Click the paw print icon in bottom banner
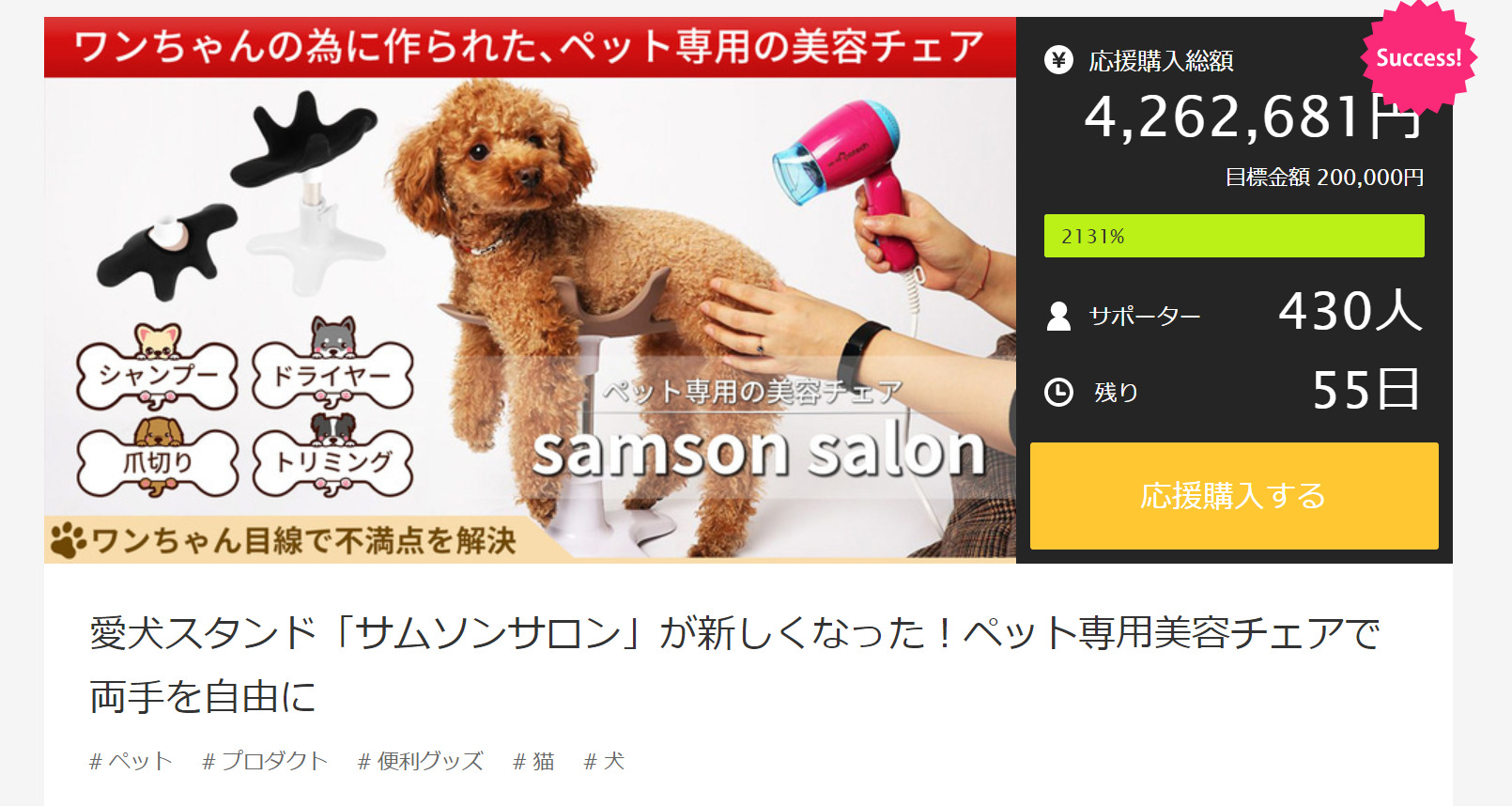1512x806 pixels. (x=69, y=540)
